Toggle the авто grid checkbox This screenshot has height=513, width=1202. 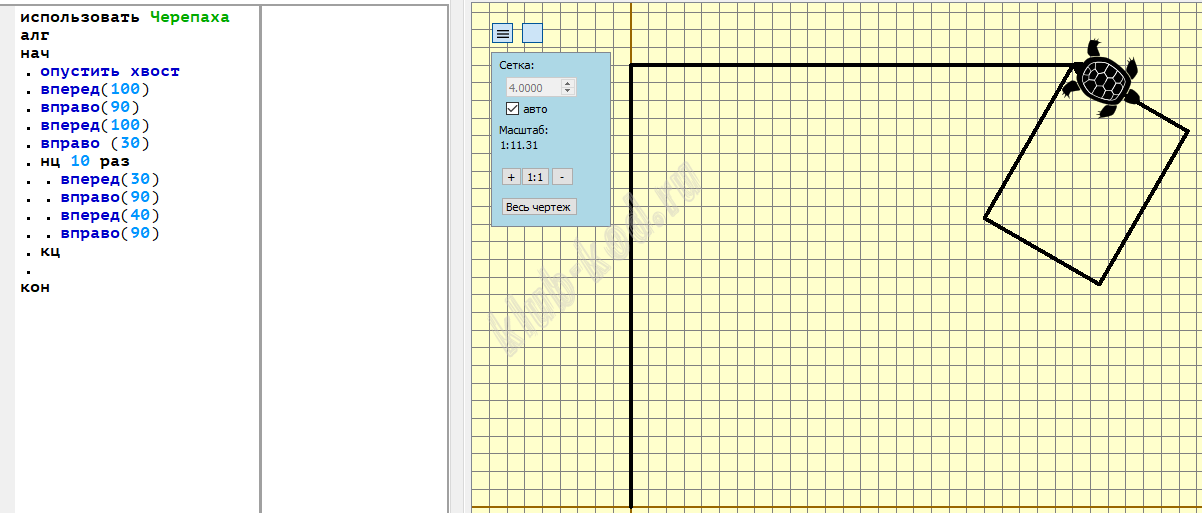[x=514, y=108]
